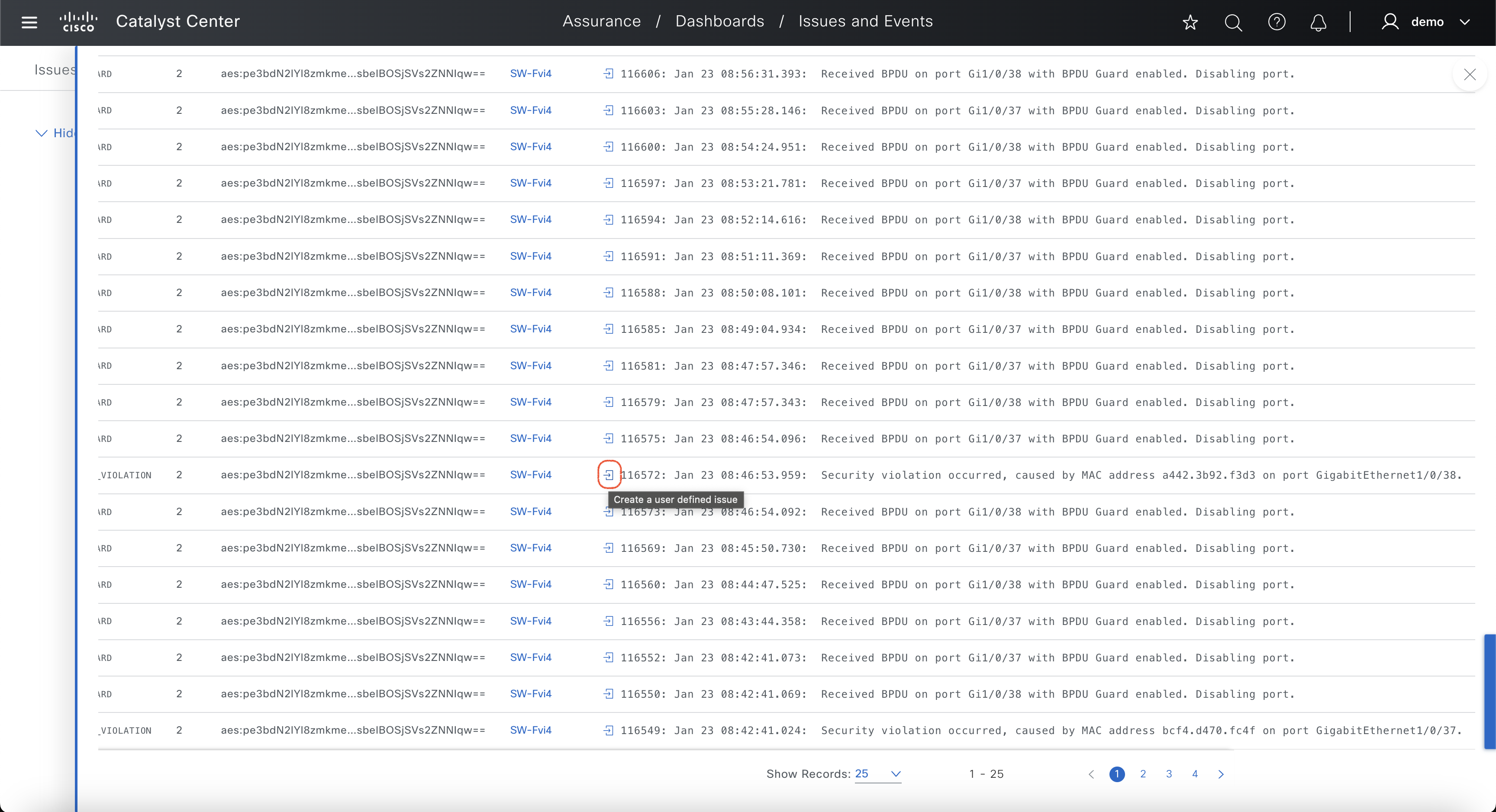Viewport: 1496px width, 812px height.
Task: Open SW-Fvi4 link in event 116606 row
Action: click(x=530, y=74)
